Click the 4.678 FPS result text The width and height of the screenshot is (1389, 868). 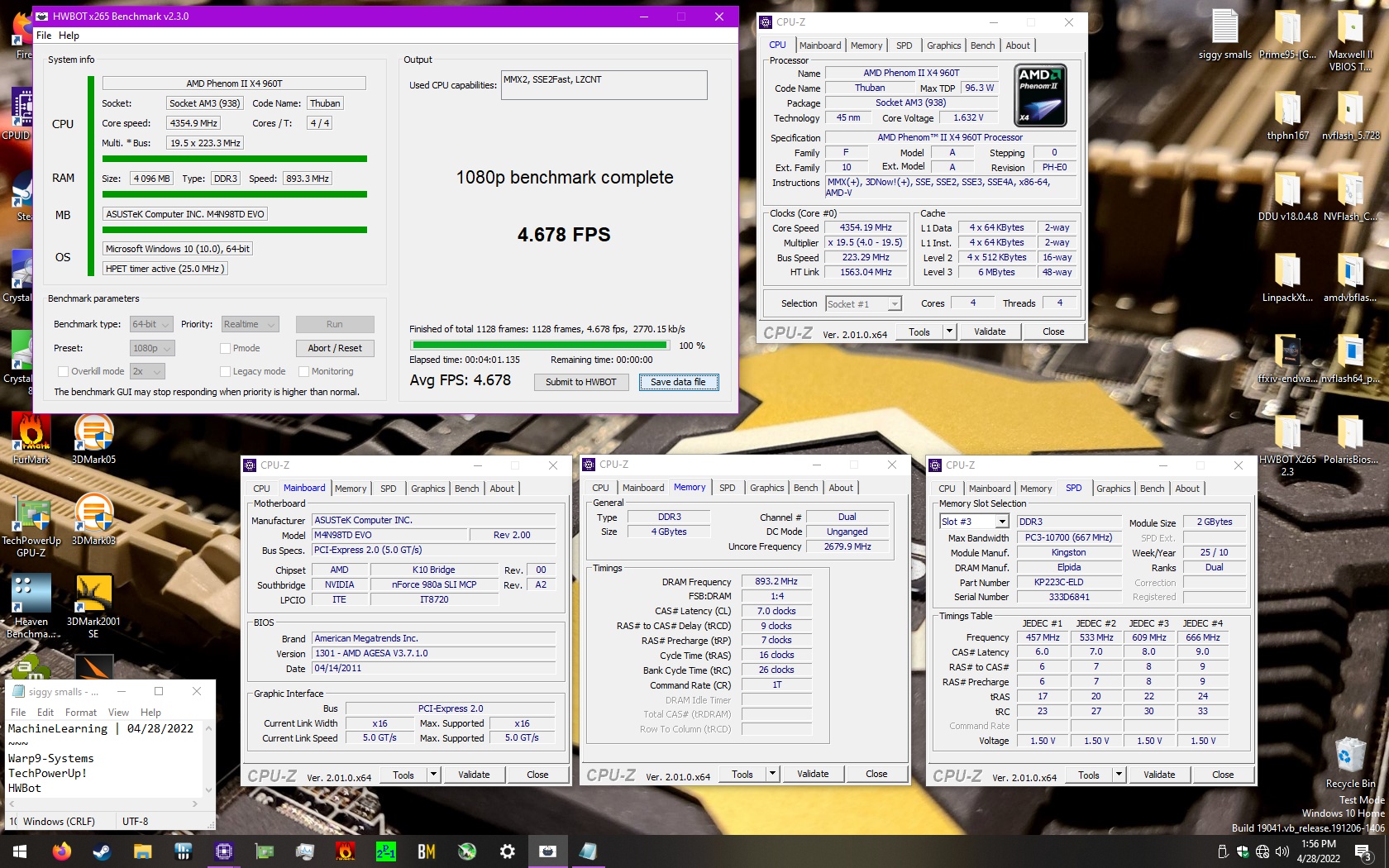(x=564, y=235)
